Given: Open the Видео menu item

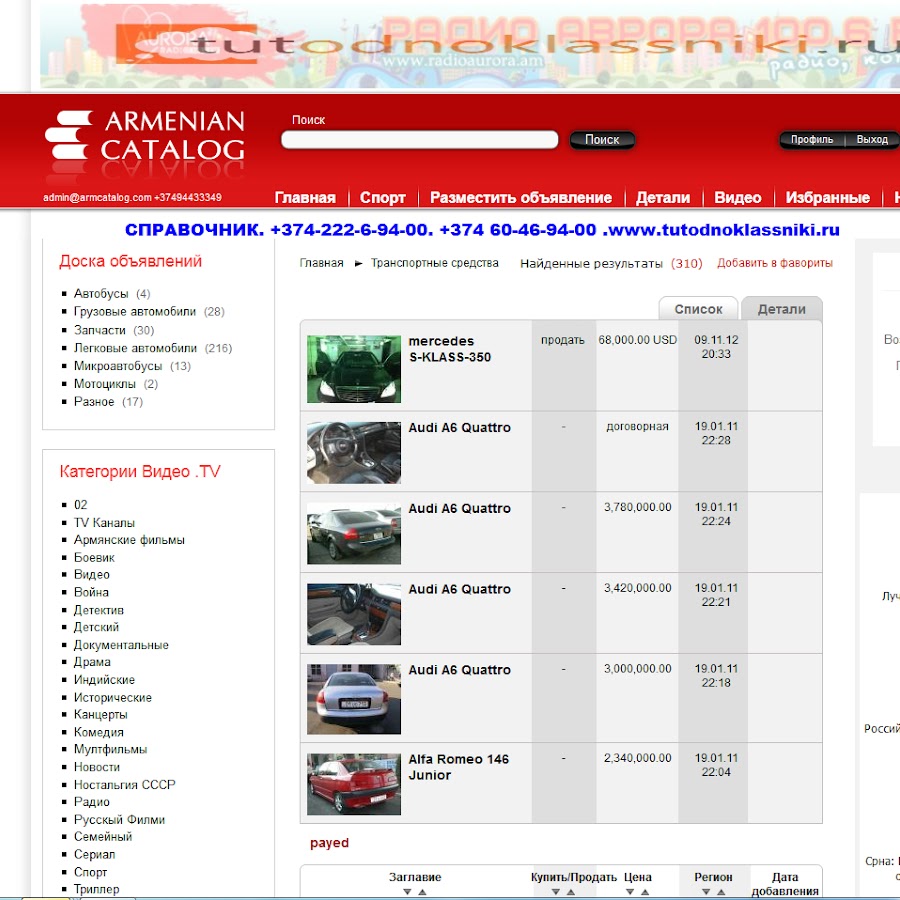Looking at the screenshot, I should [738, 197].
